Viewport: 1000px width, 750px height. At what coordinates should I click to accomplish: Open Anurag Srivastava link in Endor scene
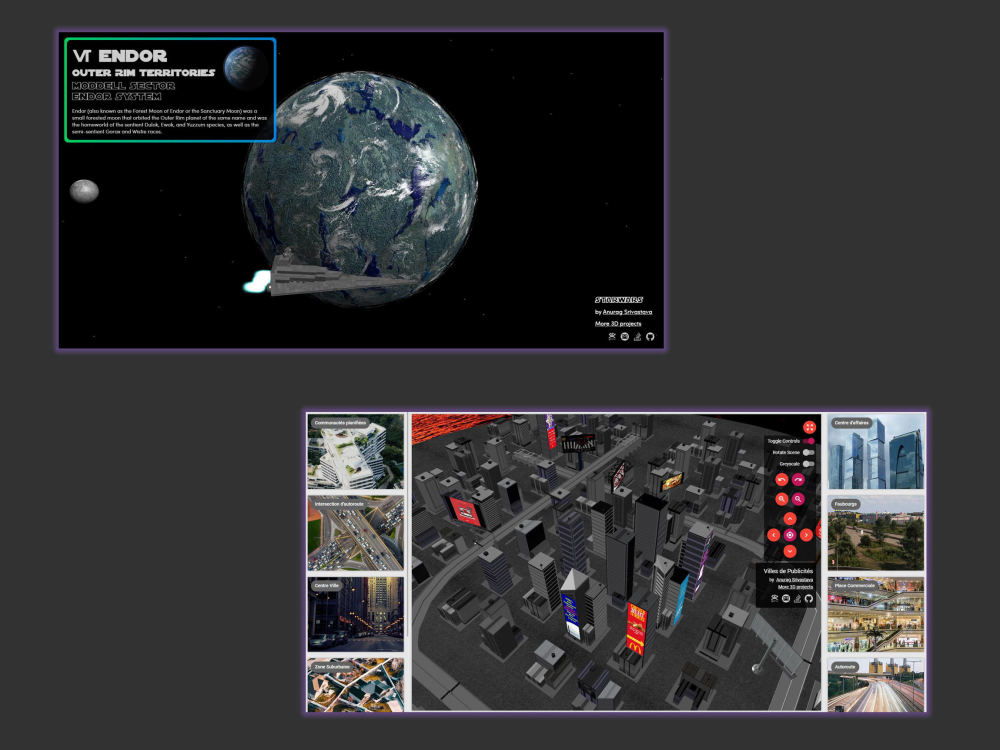[627, 312]
